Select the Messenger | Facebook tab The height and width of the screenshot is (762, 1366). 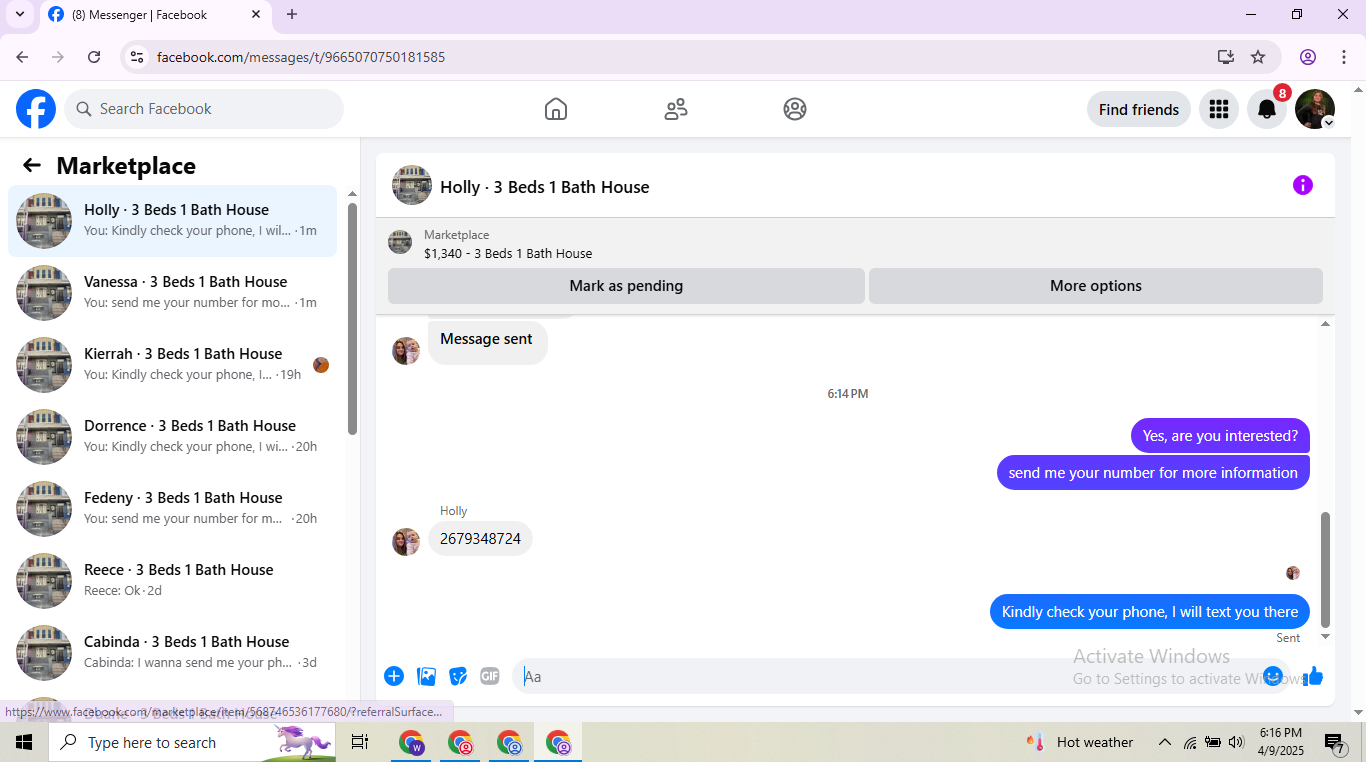click(155, 15)
